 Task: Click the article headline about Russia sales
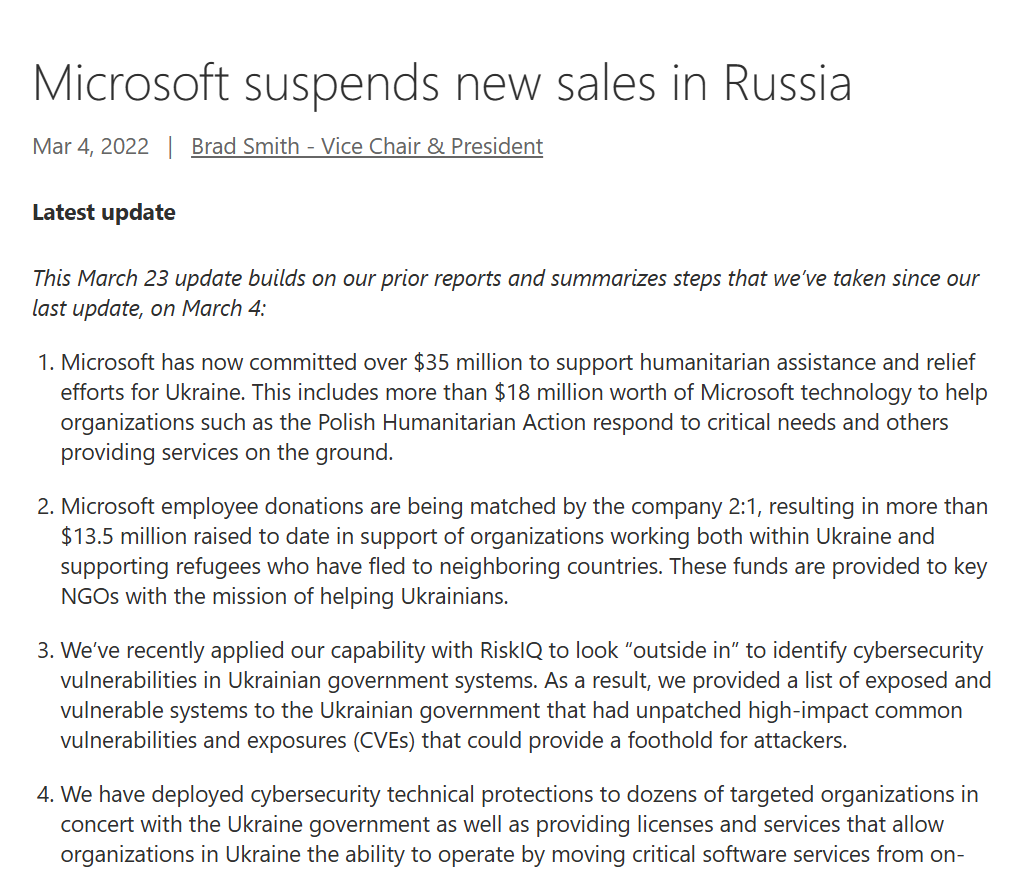(x=443, y=84)
